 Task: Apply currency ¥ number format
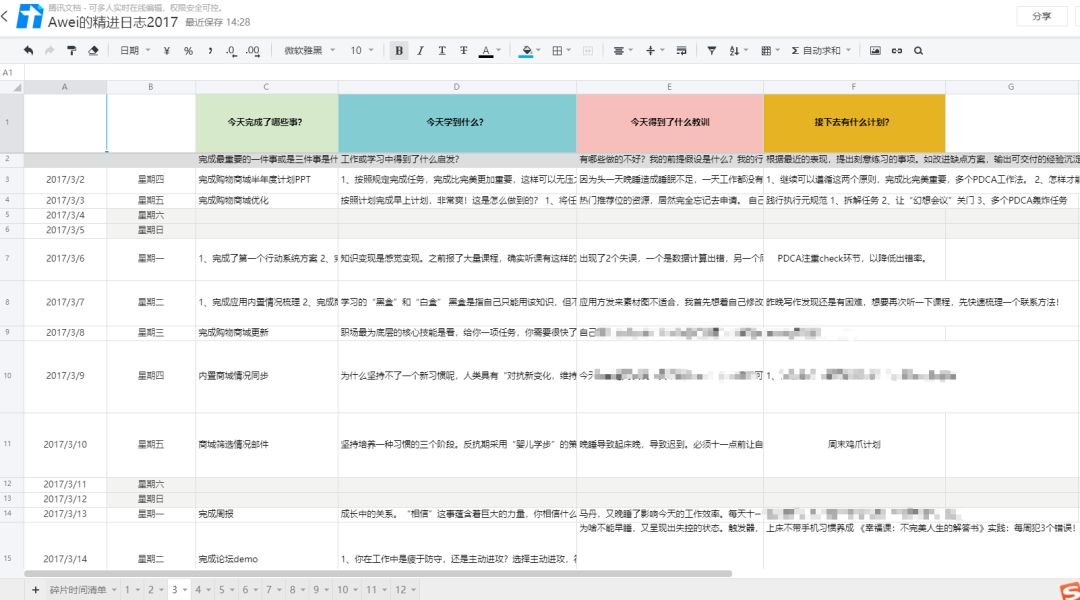coord(166,51)
